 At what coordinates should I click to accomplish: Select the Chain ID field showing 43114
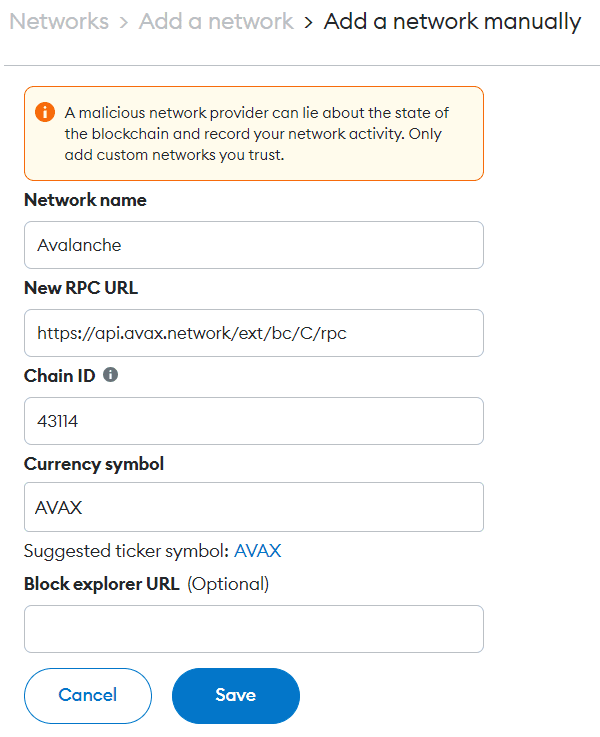click(x=253, y=421)
